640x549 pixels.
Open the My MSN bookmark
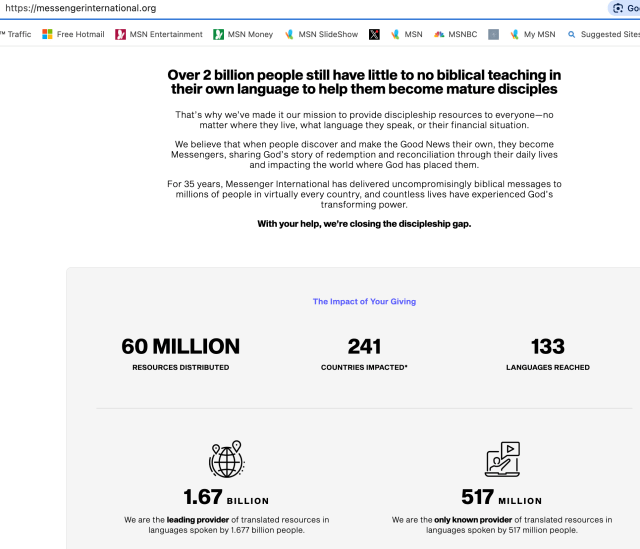coord(532,34)
